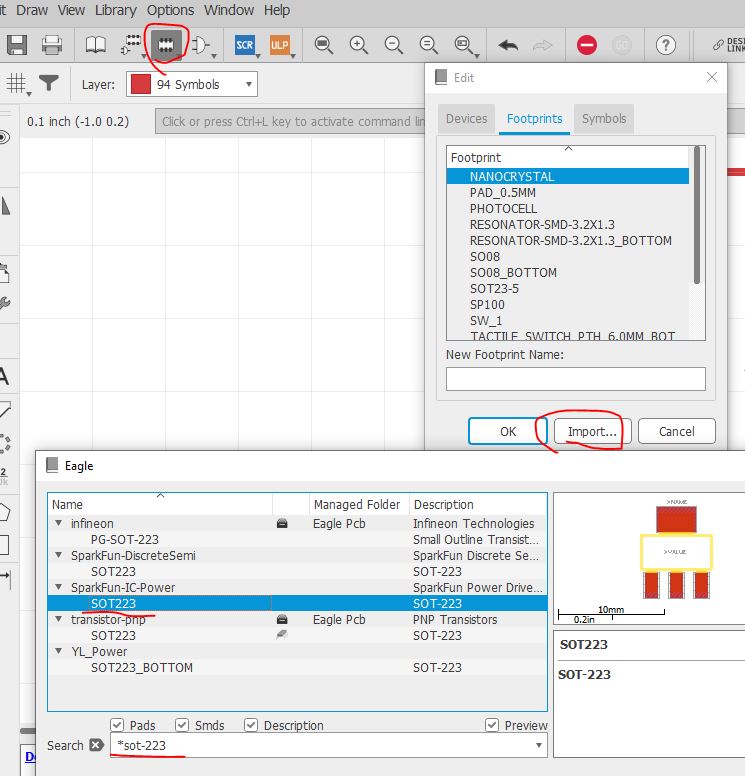745x776 pixels.
Task: Toggle the Preview checkbox
Action: (492, 725)
